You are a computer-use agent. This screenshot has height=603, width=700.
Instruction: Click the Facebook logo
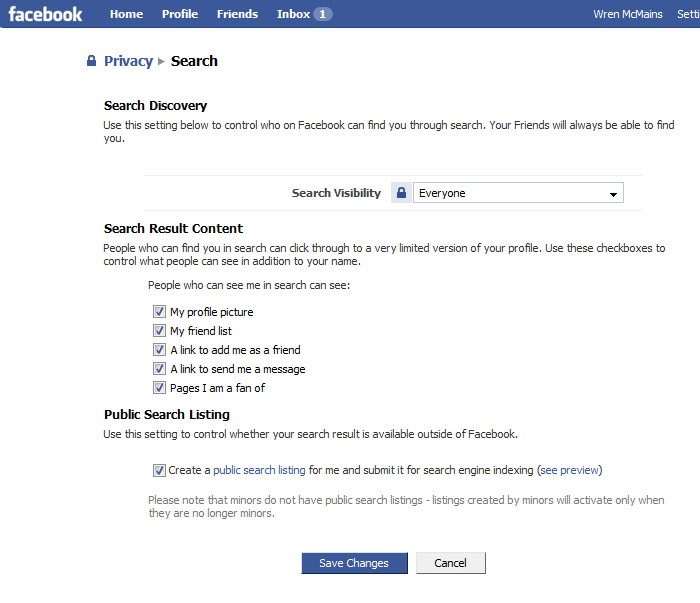45,14
